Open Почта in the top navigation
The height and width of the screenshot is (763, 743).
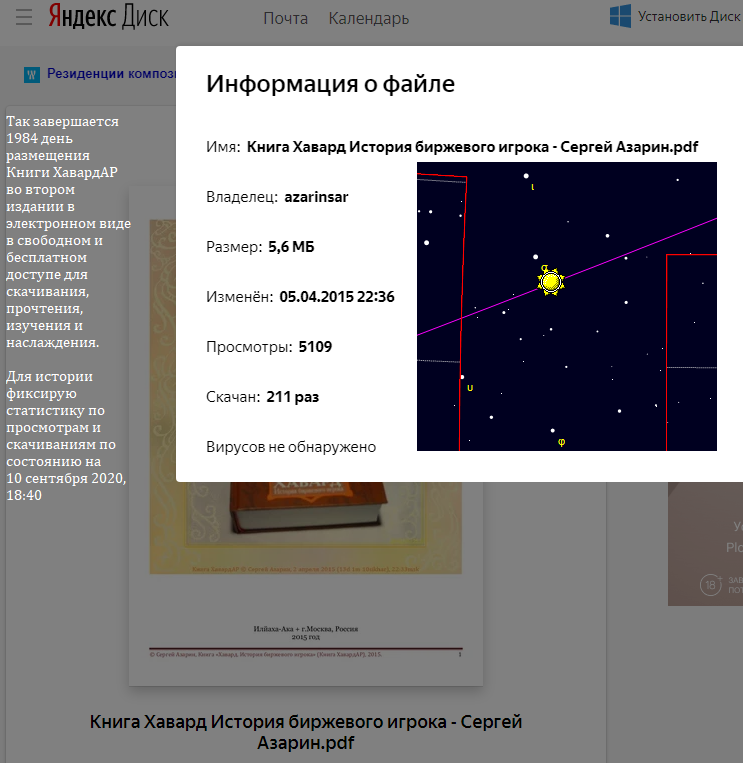pyautogui.click(x=285, y=18)
